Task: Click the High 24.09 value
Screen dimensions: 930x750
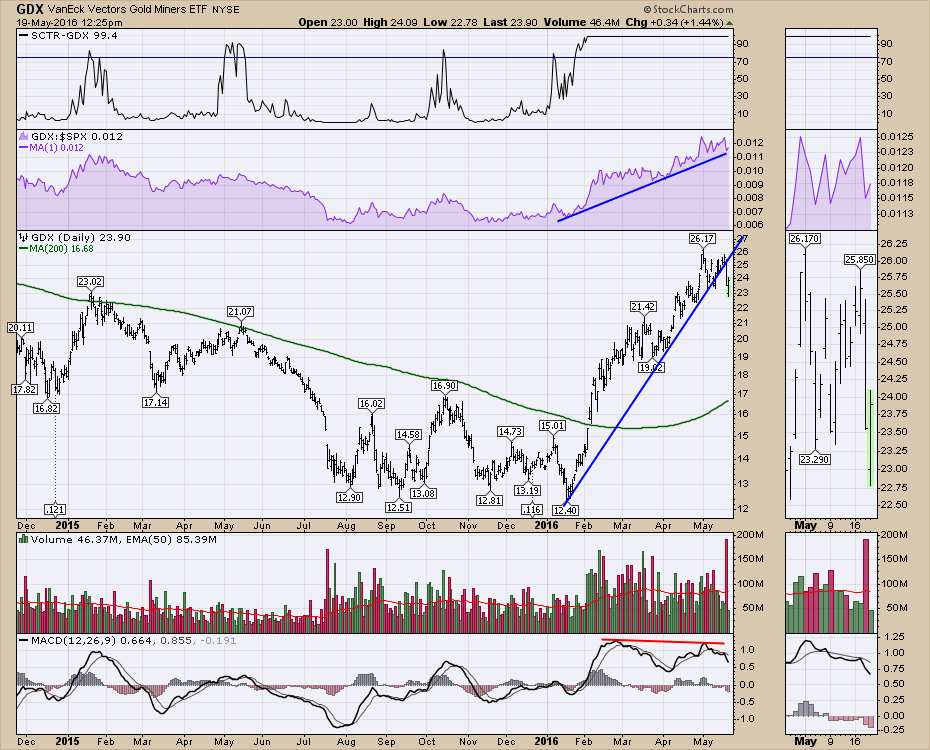Action: [391, 23]
